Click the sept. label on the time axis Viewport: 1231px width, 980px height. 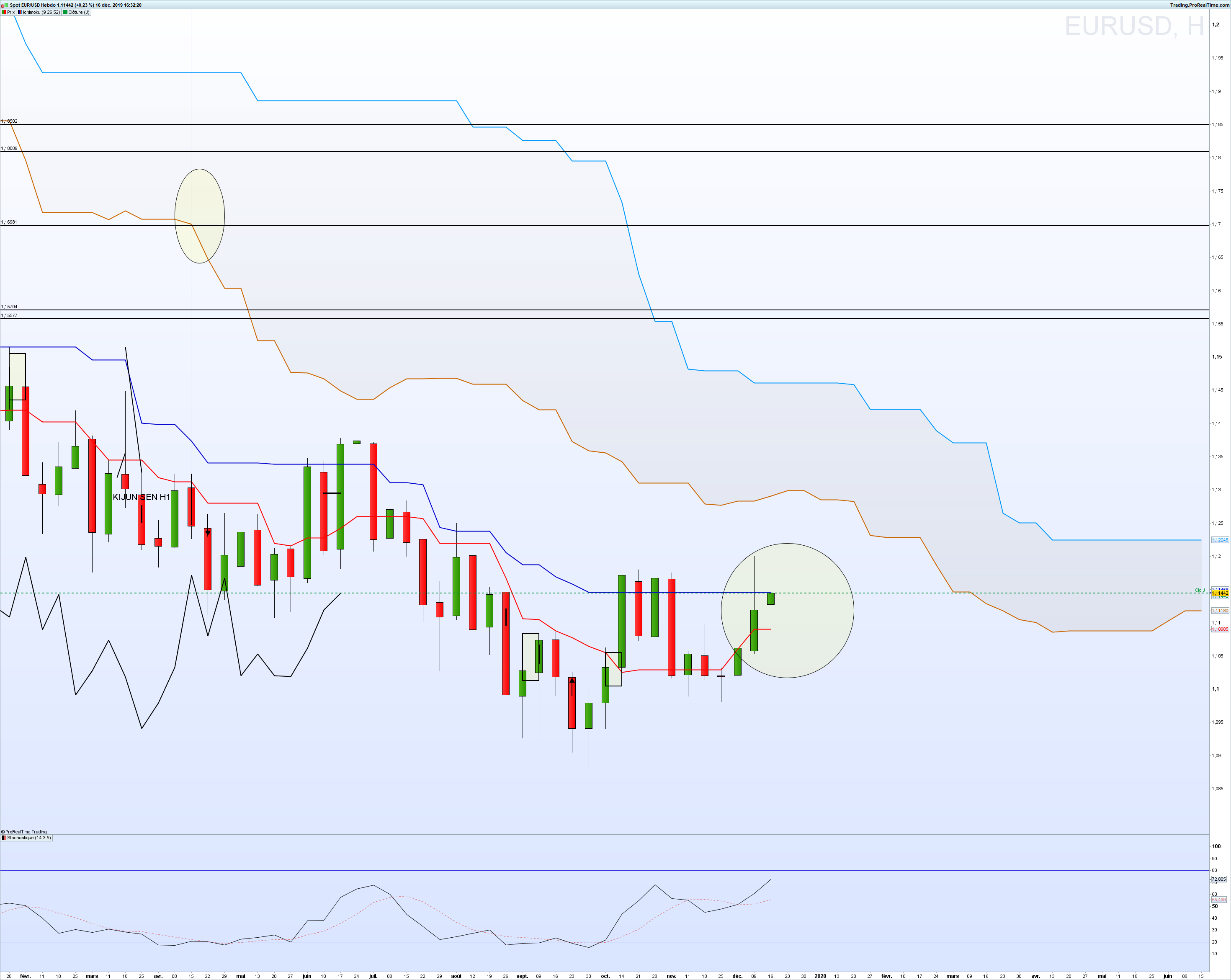[x=522, y=976]
